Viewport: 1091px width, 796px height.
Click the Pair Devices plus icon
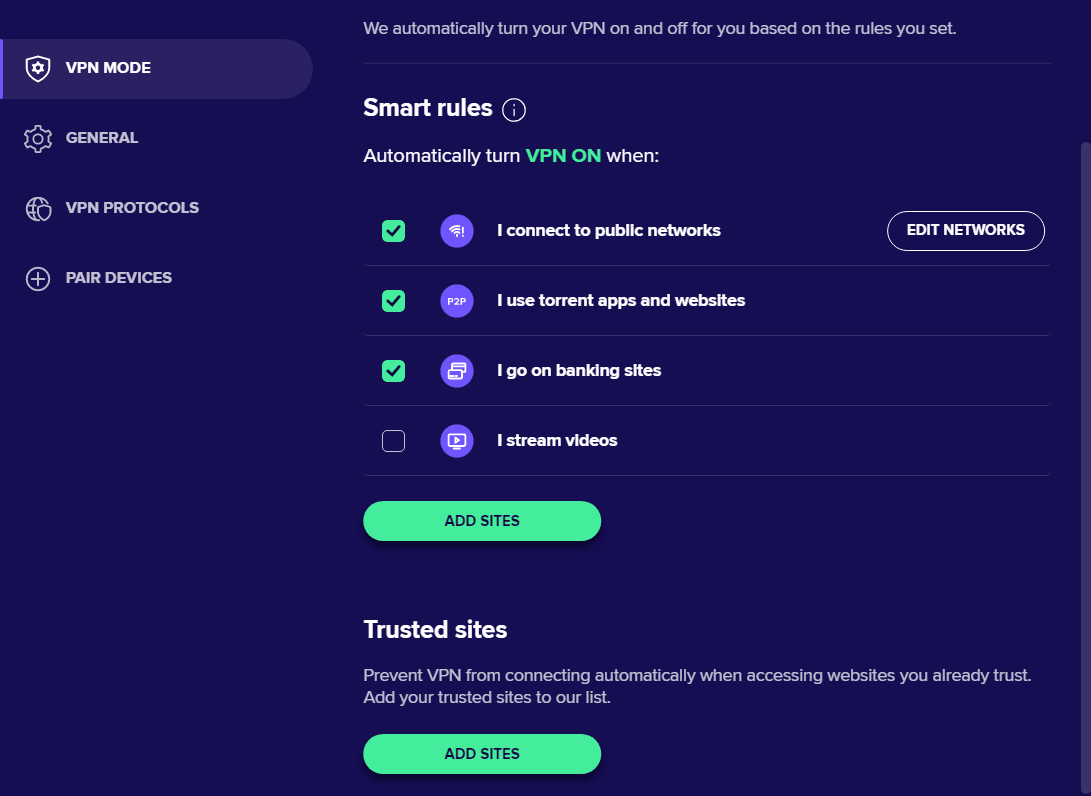tap(38, 278)
